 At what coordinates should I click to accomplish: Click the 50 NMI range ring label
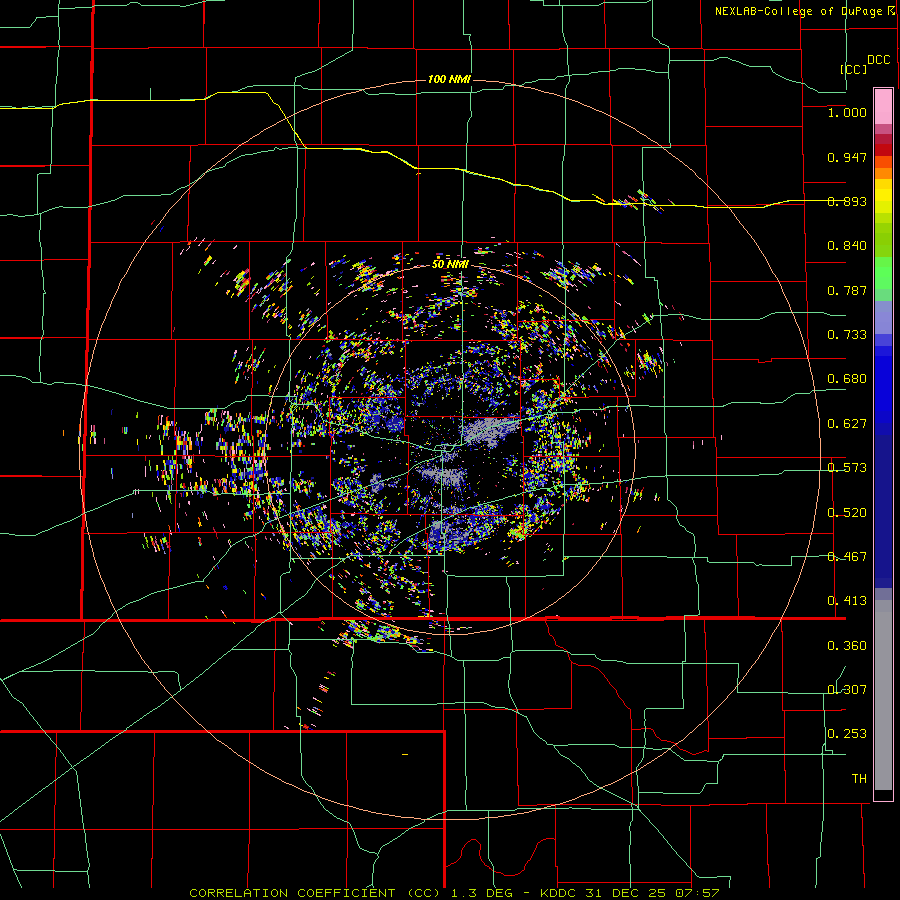450,264
